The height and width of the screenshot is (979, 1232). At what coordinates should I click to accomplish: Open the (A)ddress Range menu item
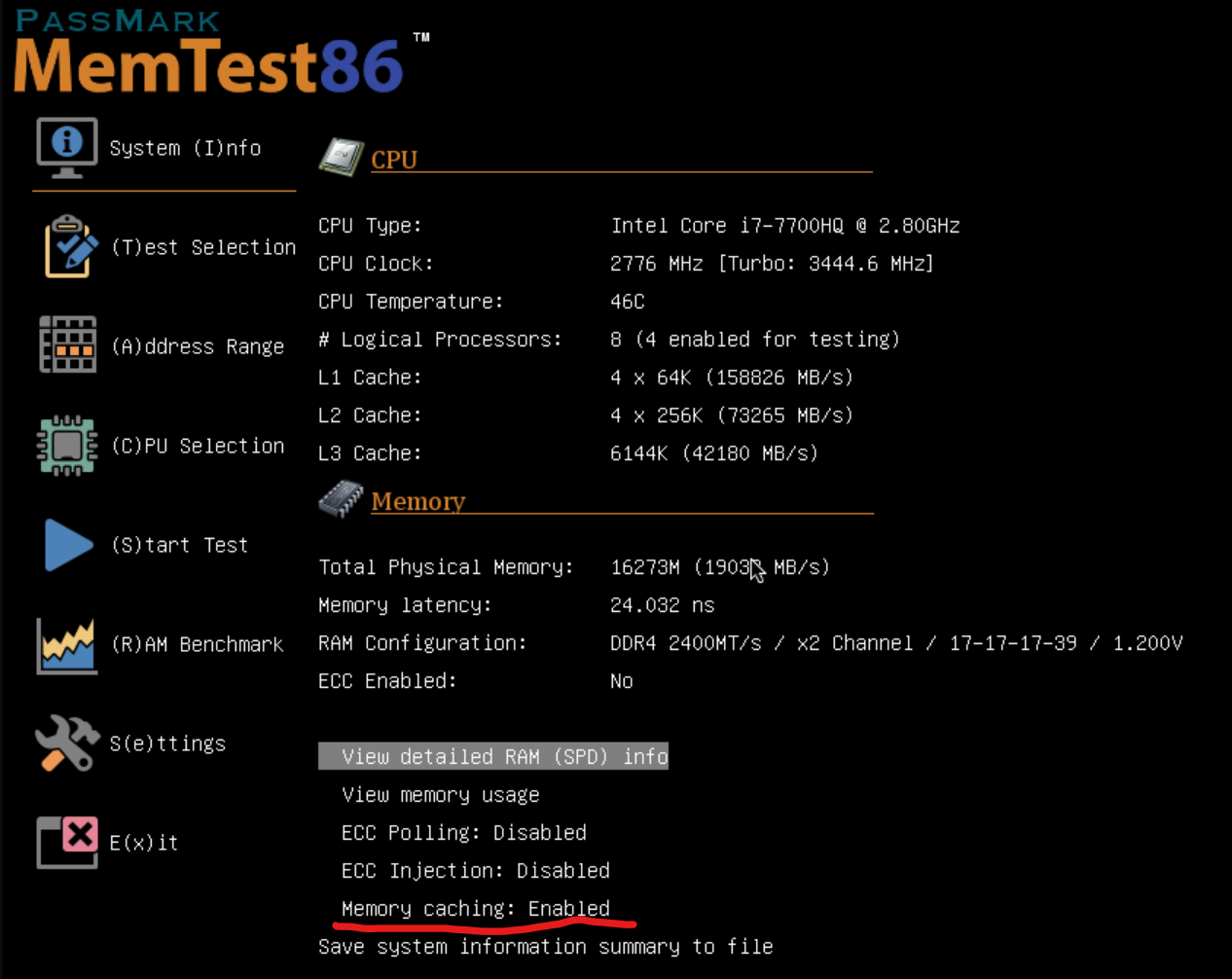[198, 346]
